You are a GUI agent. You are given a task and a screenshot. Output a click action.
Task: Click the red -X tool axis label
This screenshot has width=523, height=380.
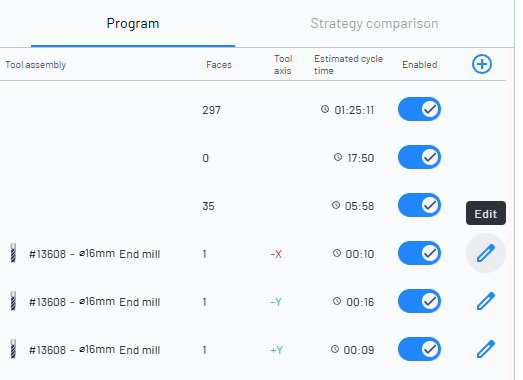[276, 254]
